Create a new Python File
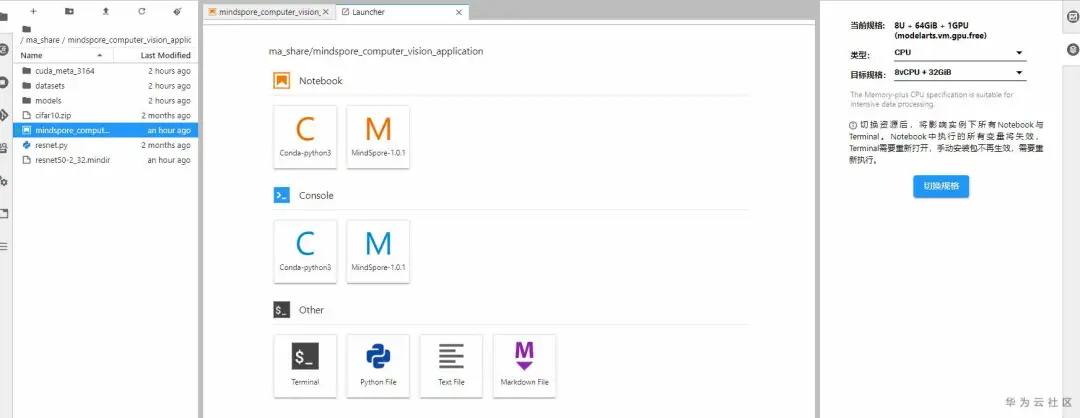 click(x=378, y=365)
